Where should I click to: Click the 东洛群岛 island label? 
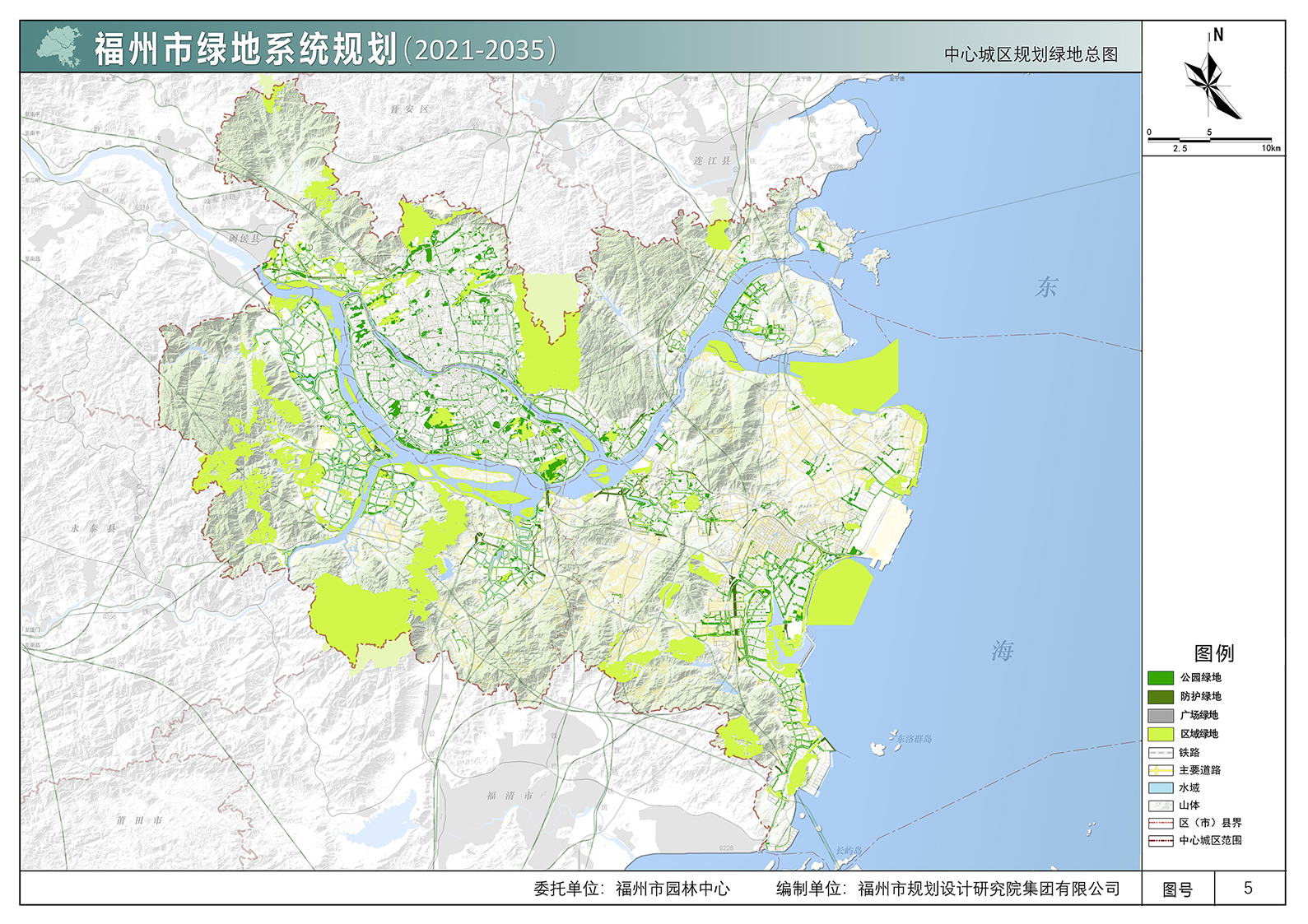[913, 739]
